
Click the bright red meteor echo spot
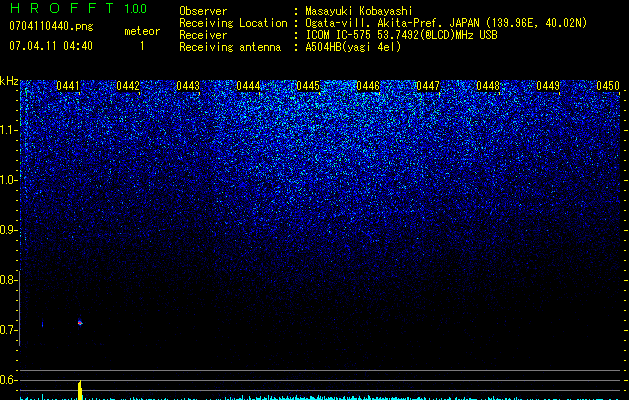click(x=80, y=322)
